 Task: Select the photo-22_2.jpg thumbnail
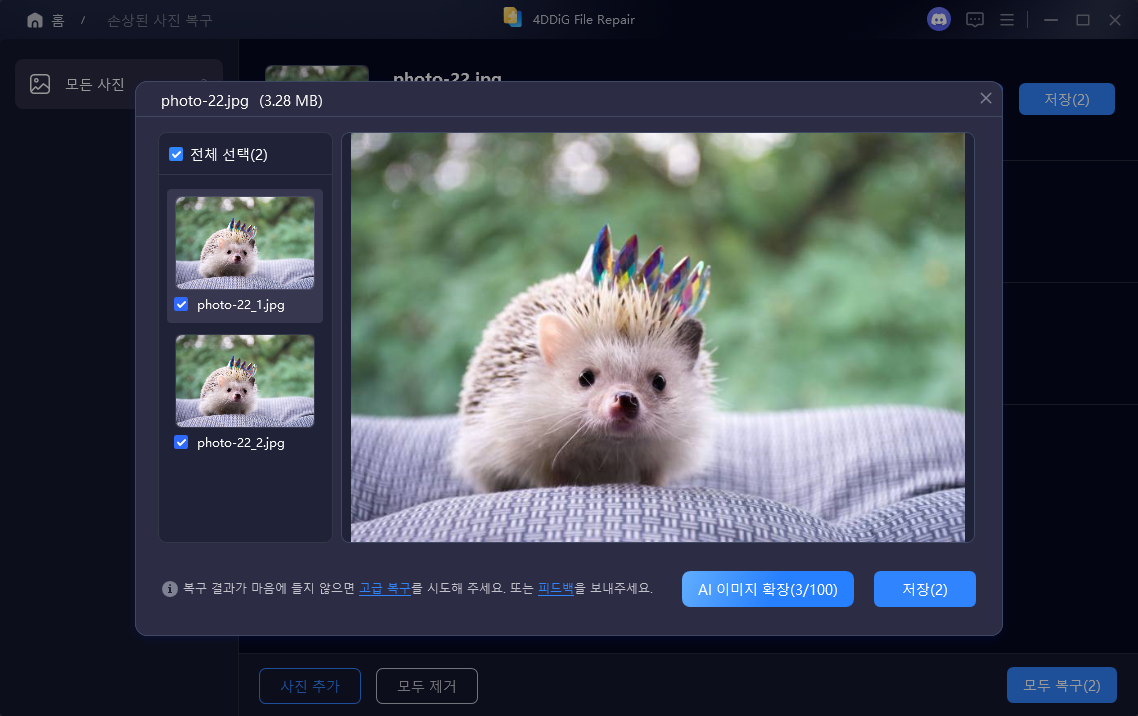click(245, 381)
